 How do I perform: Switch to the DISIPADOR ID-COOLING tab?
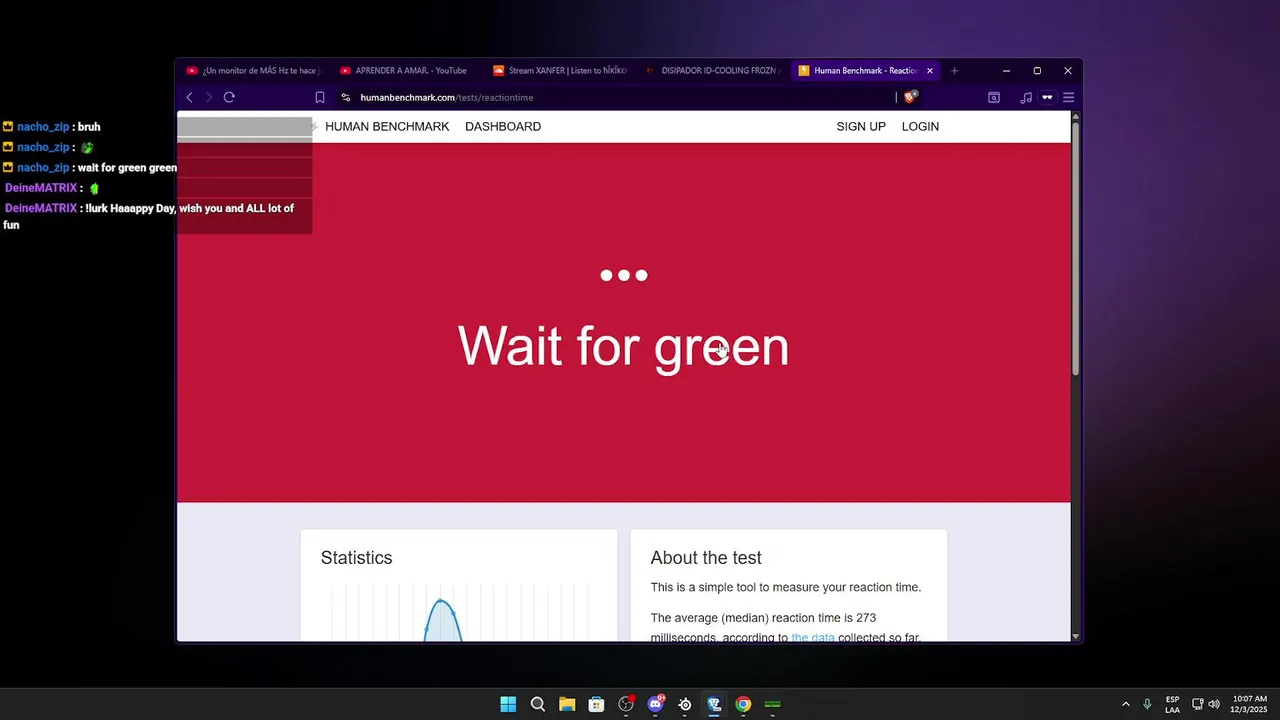[712, 71]
